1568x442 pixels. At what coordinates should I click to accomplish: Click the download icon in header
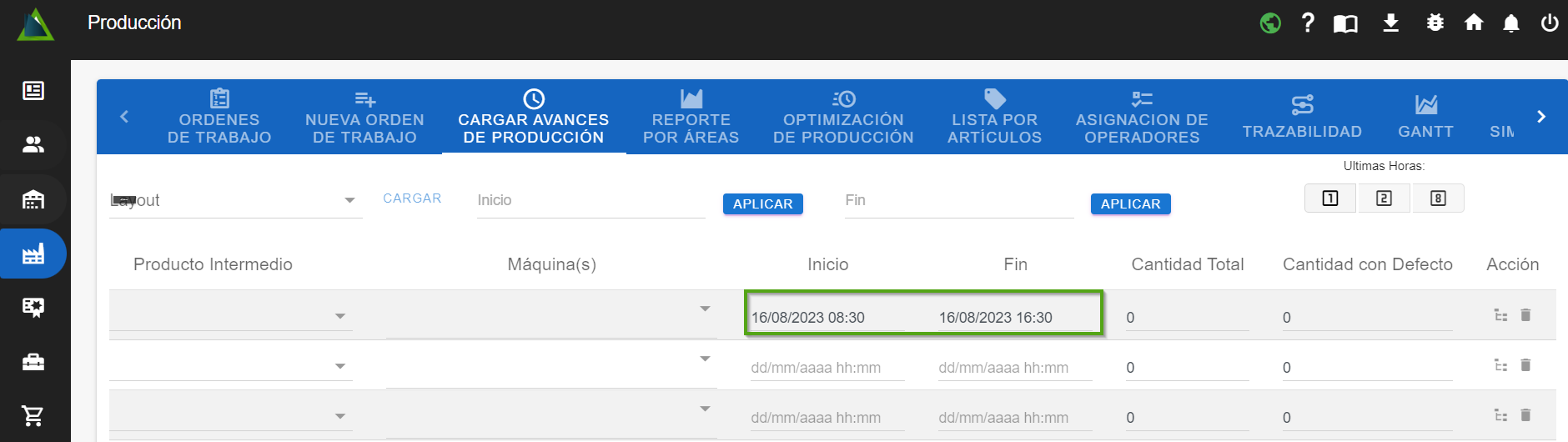pos(1390,23)
